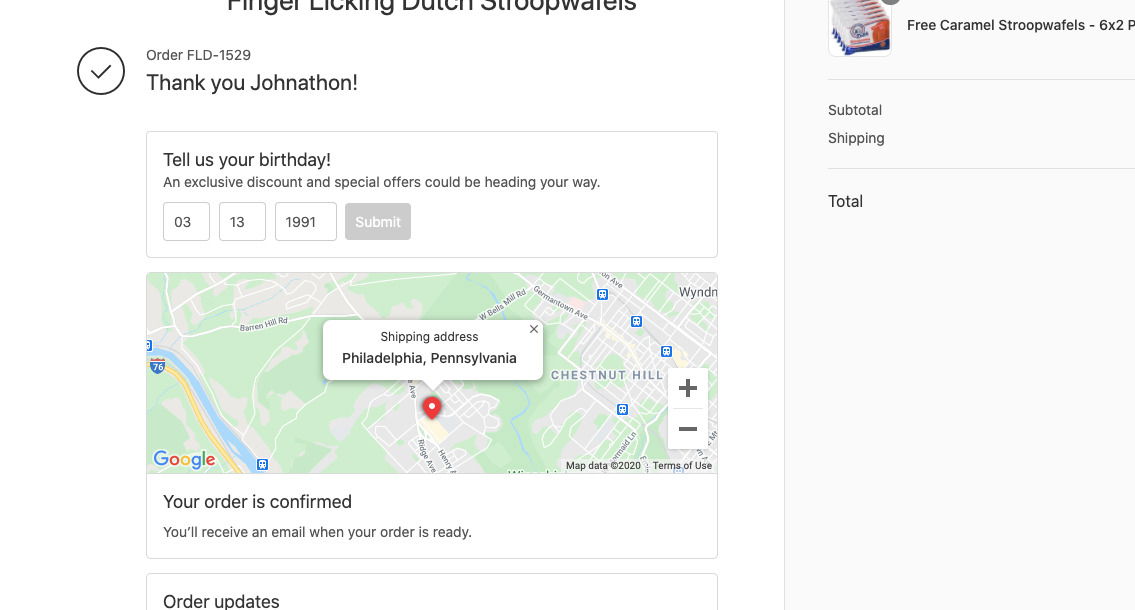
Task: Focus the birthday year field showing 1991
Action: pos(305,222)
